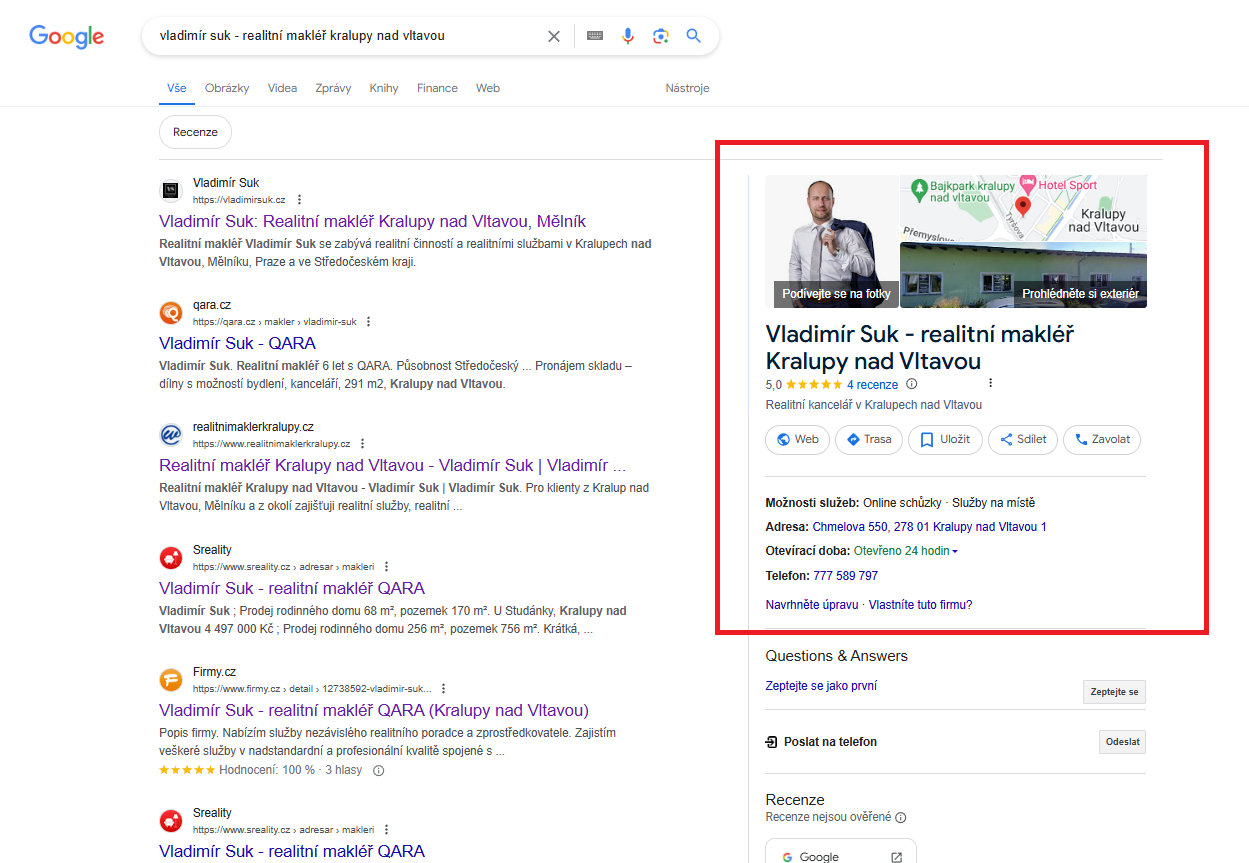Open the Firmy.cz result title link
This screenshot has height=863, width=1249.
tap(374, 711)
